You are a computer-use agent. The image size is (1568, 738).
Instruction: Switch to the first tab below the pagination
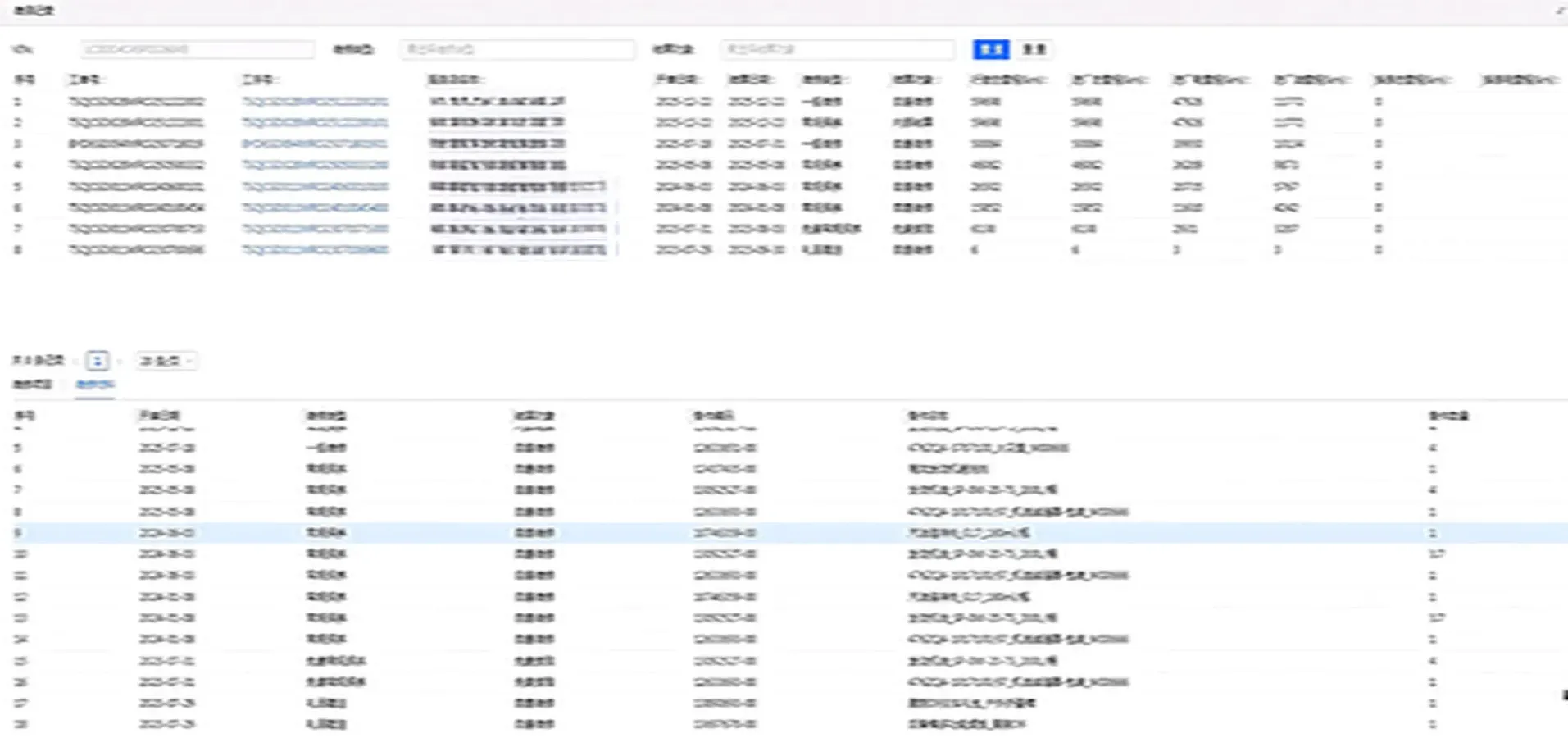(x=33, y=384)
